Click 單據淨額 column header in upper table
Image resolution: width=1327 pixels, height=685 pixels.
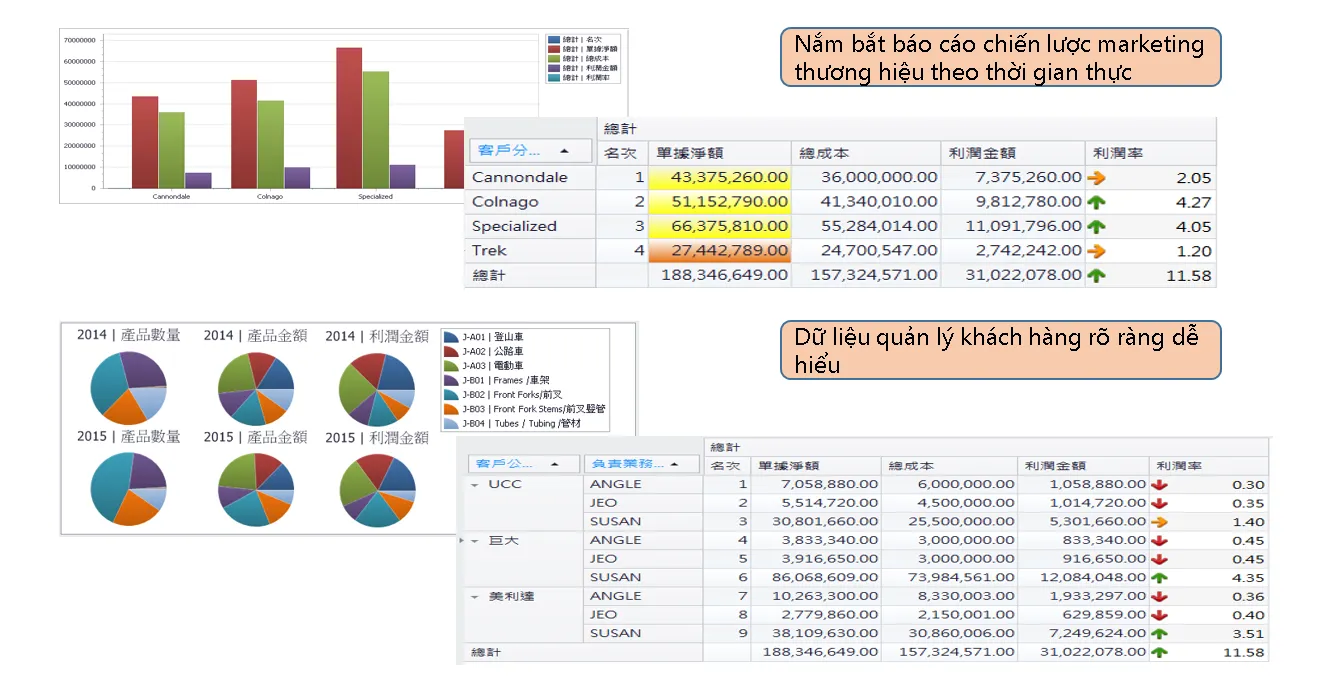point(719,153)
